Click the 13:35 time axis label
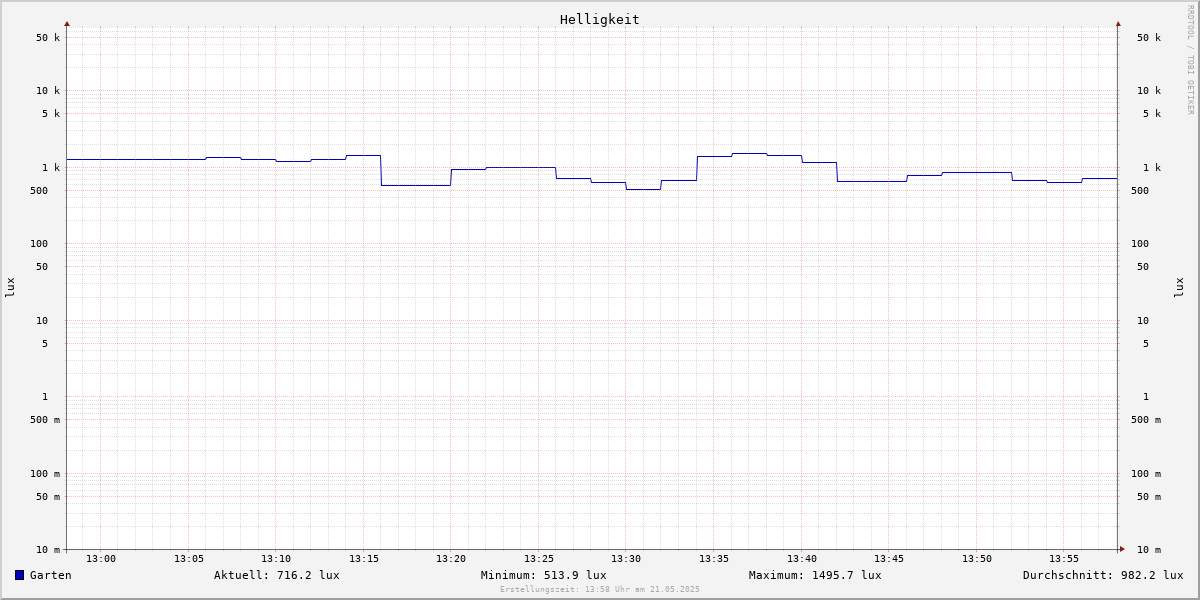 [x=714, y=559]
